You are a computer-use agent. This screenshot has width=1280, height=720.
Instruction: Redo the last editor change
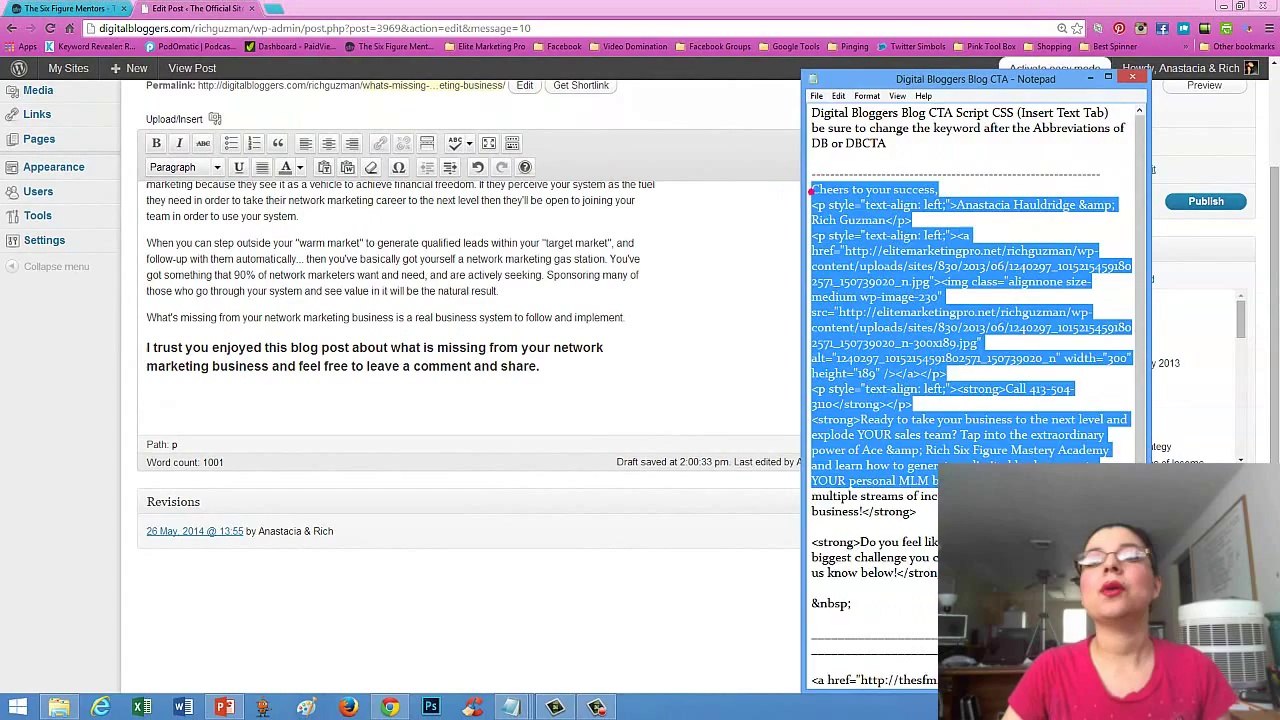tap(501, 167)
